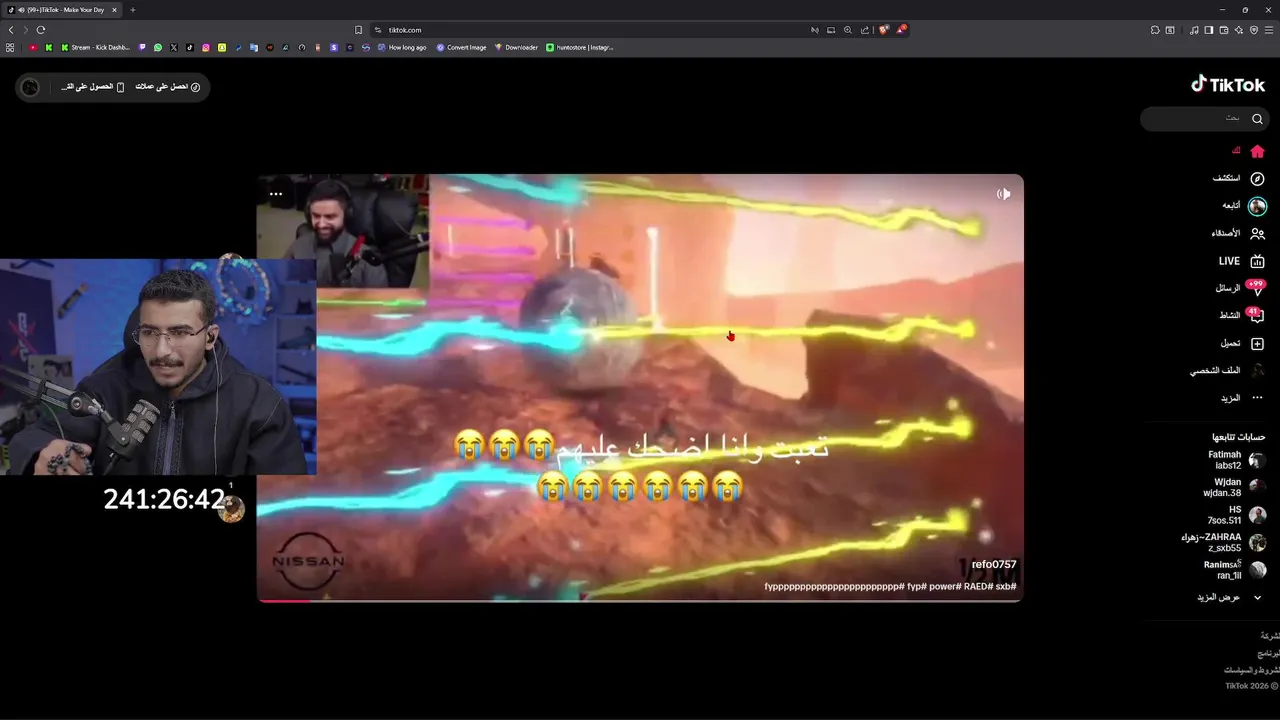
Task: Open Profile (الملف الشخصي) page
Action: point(1227,370)
